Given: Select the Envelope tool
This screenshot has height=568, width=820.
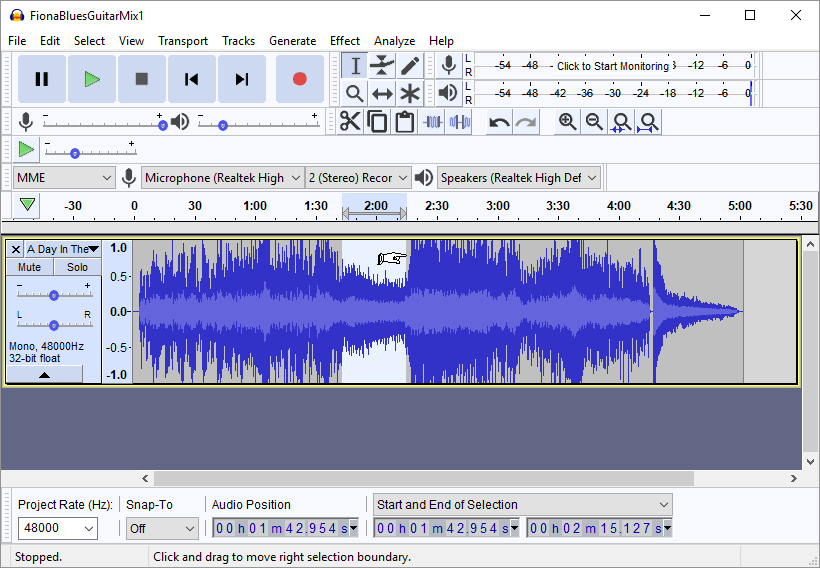Looking at the screenshot, I should pos(382,66).
